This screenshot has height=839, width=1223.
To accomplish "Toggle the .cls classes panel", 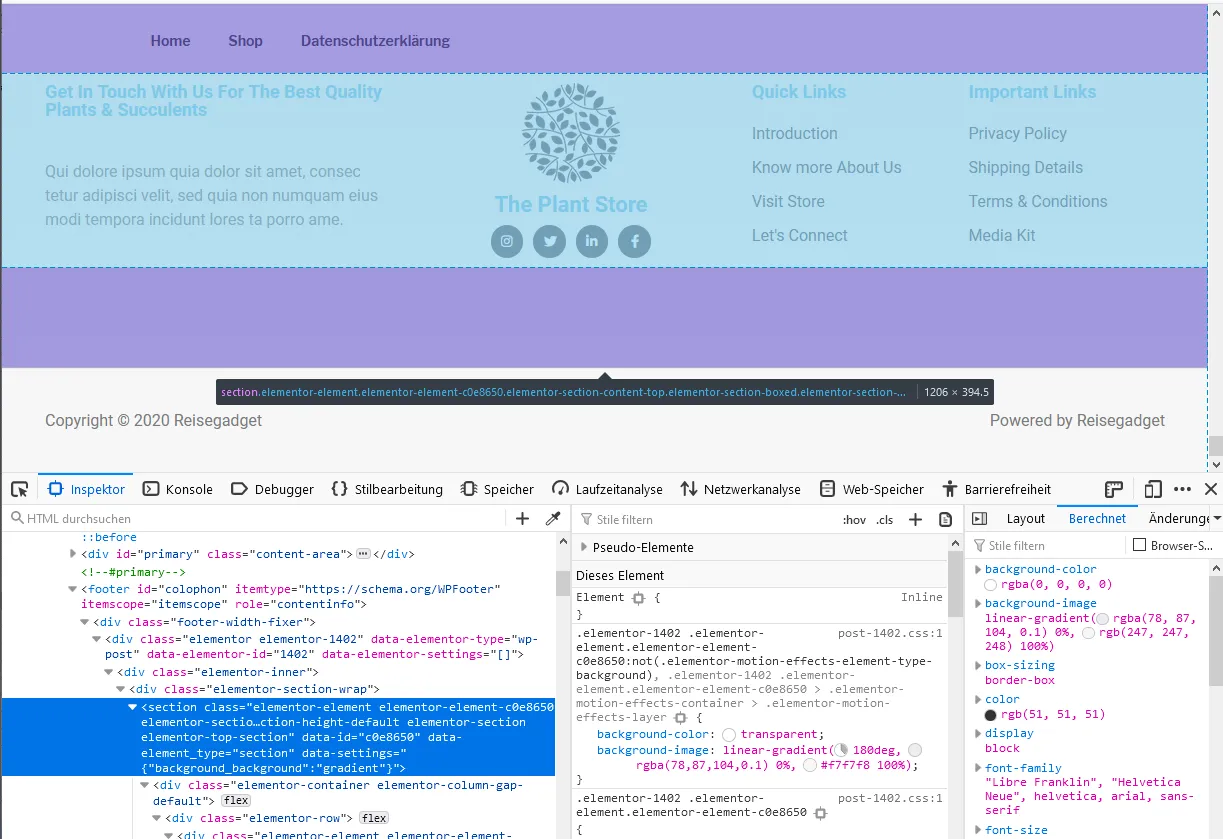I will pyautogui.click(x=885, y=520).
